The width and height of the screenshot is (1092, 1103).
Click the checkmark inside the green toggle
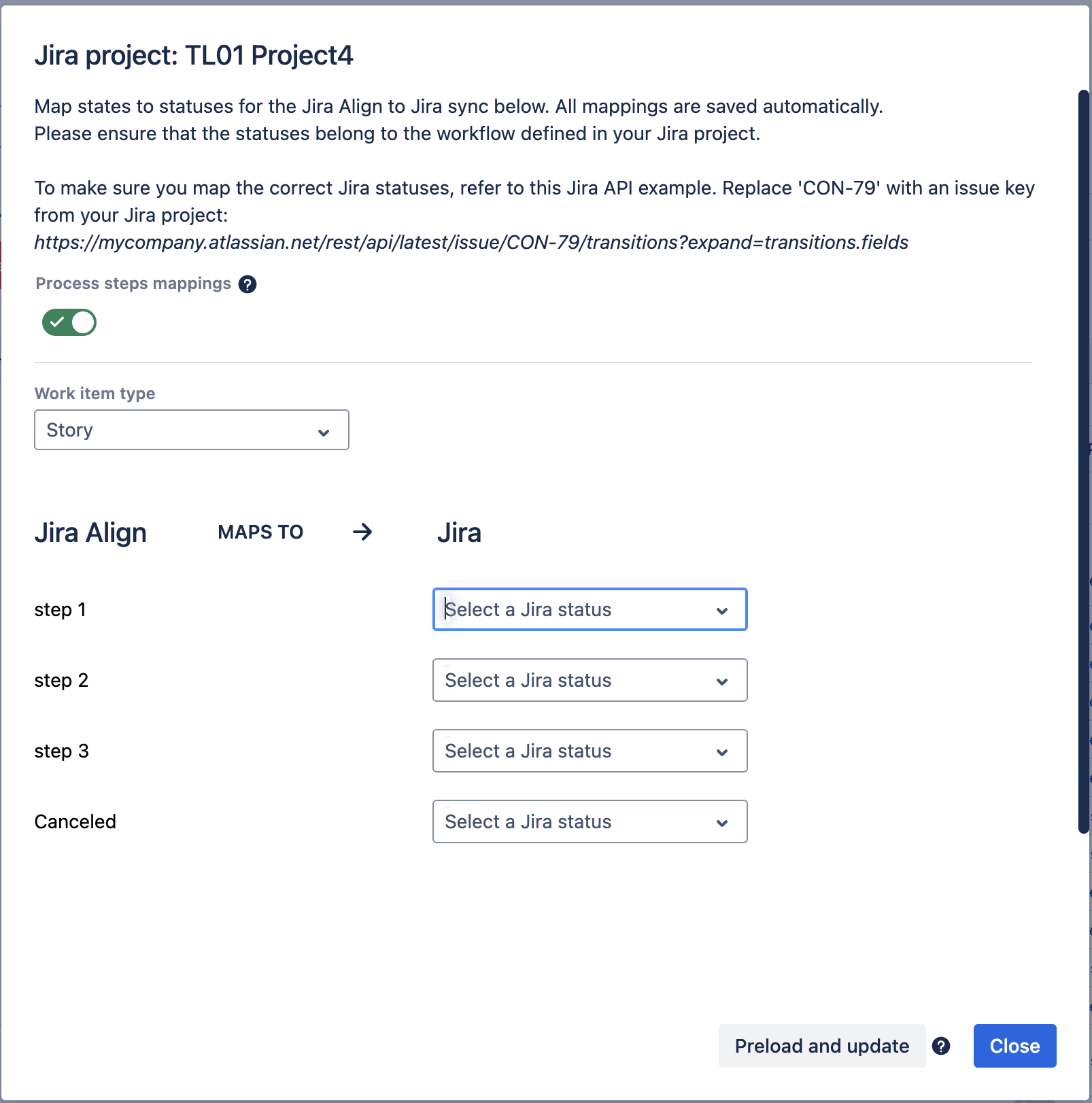57,322
